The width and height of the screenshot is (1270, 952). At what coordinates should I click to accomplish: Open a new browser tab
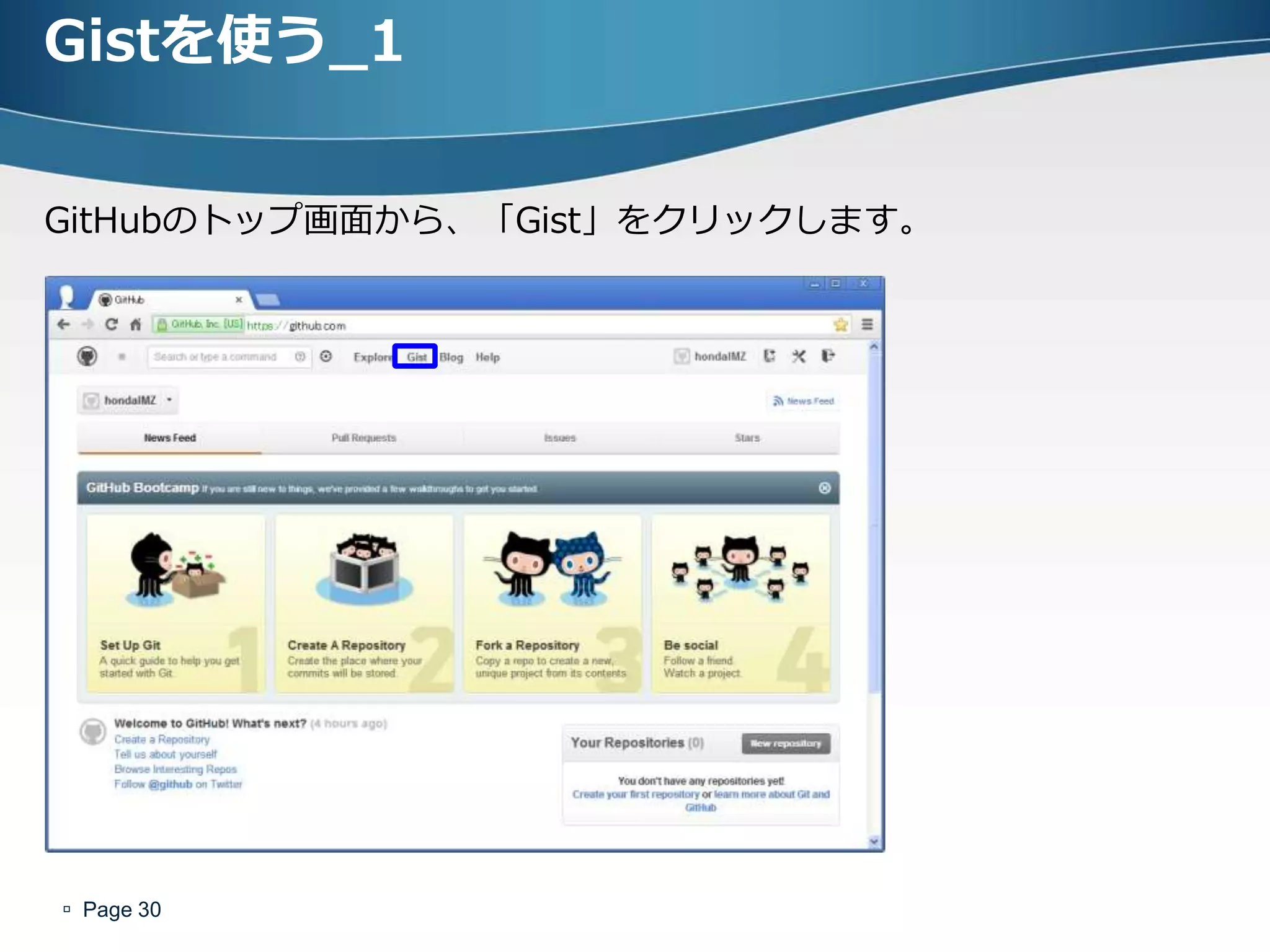pyautogui.click(x=268, y=300)
